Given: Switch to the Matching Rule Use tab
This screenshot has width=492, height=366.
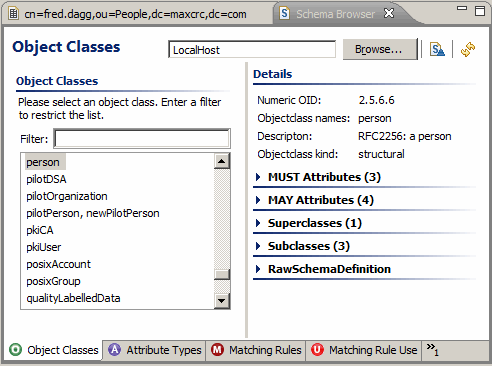Looking at the screenshot, I should 364,350.
